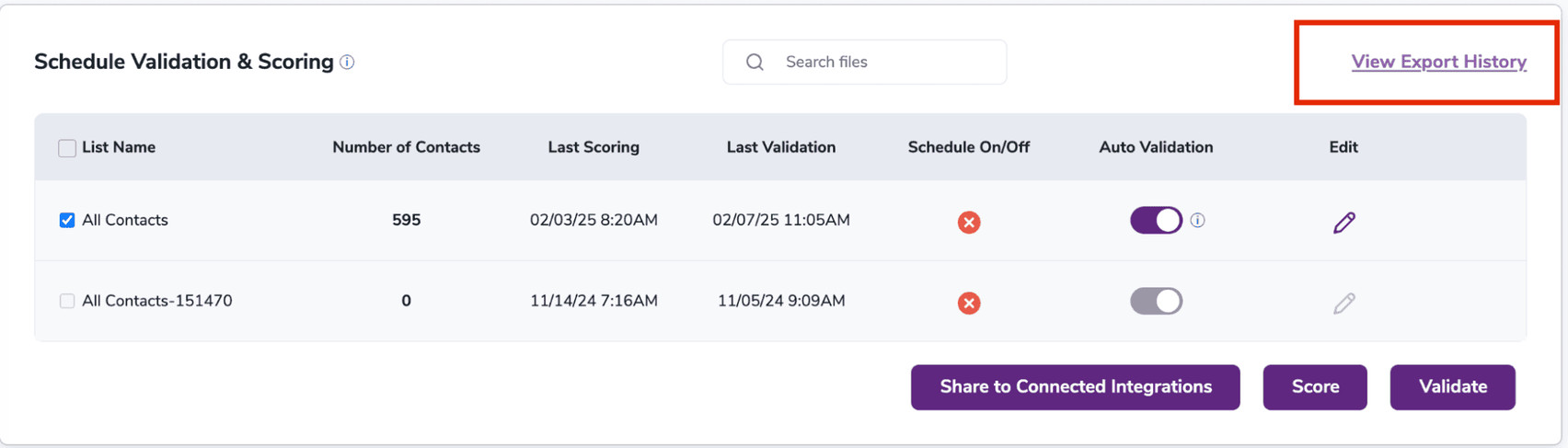Click the Score button

click(x=1314, y=387)
